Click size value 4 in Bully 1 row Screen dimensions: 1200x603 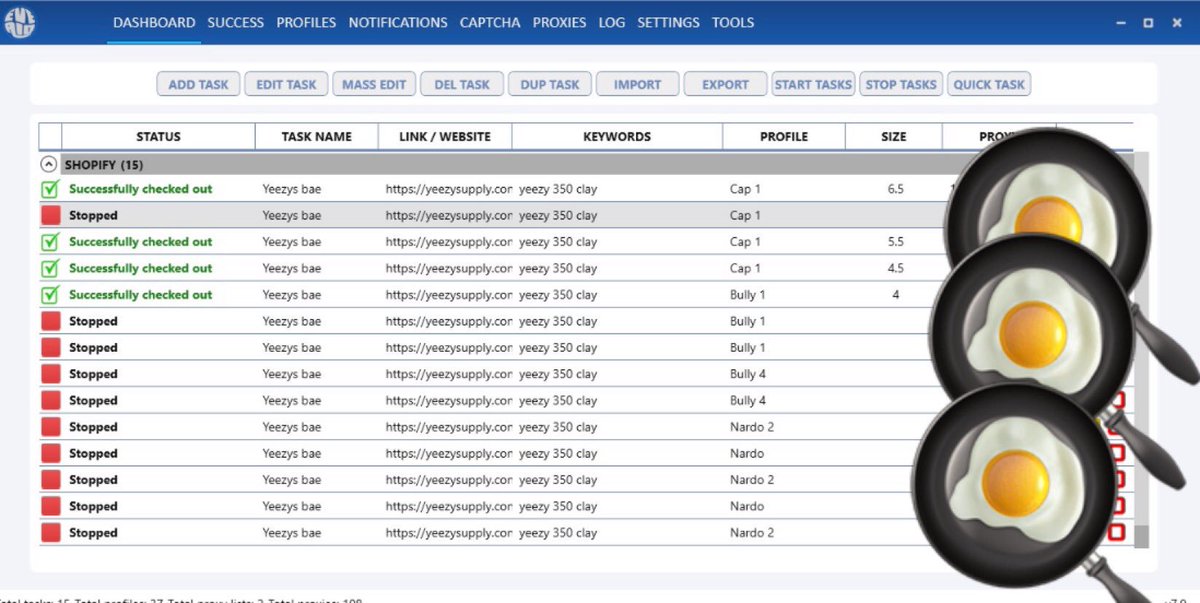point(895,294)
